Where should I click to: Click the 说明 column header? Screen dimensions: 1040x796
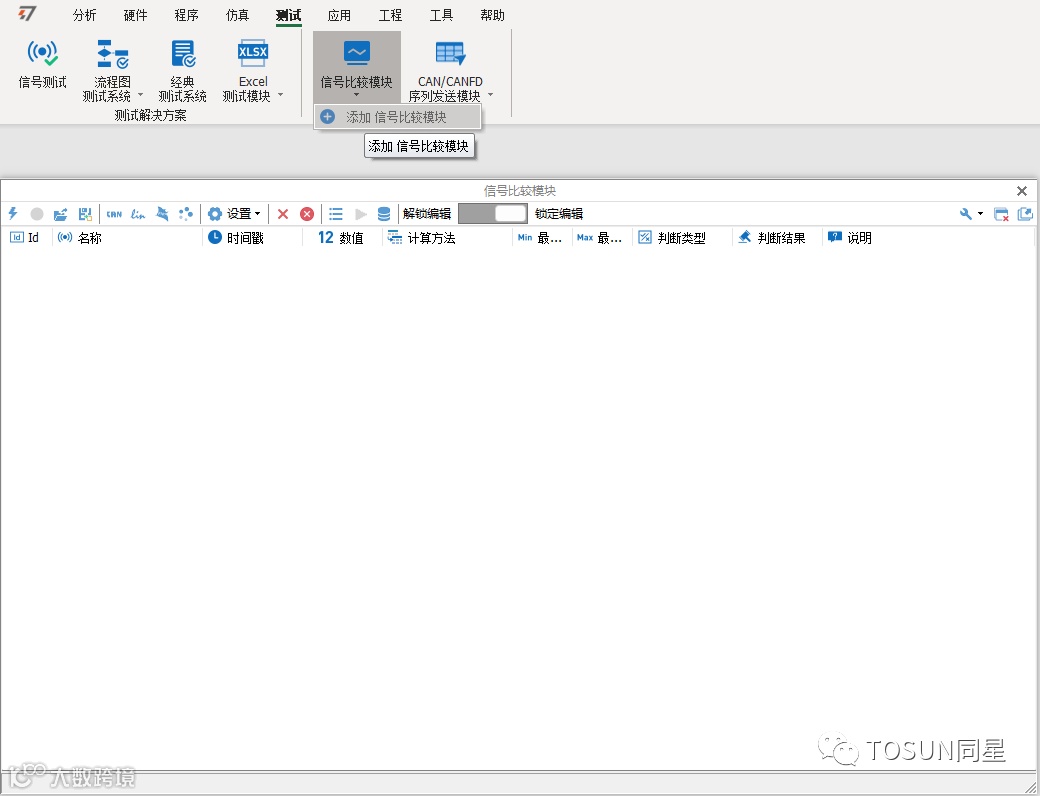(928, 237)
